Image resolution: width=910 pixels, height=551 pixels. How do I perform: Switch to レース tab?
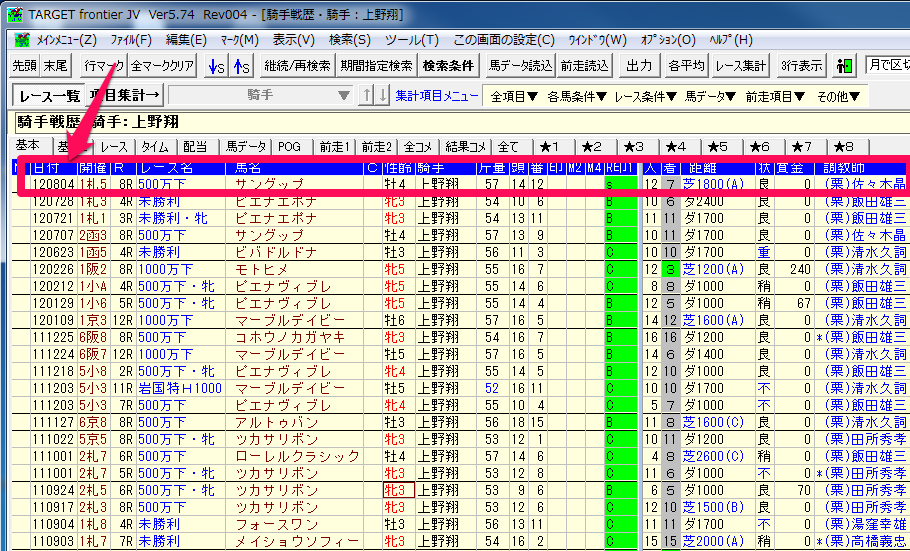(x=113, y=147)
